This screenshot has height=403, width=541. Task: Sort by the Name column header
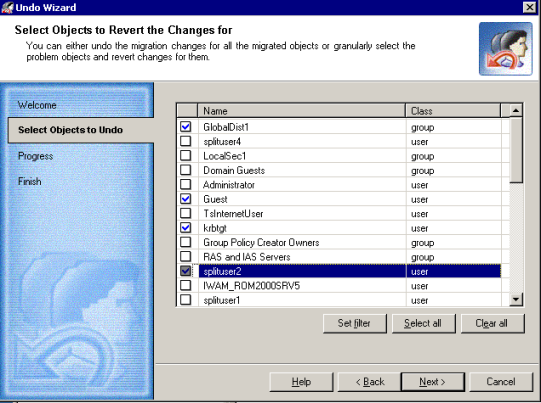pos(302,111)
